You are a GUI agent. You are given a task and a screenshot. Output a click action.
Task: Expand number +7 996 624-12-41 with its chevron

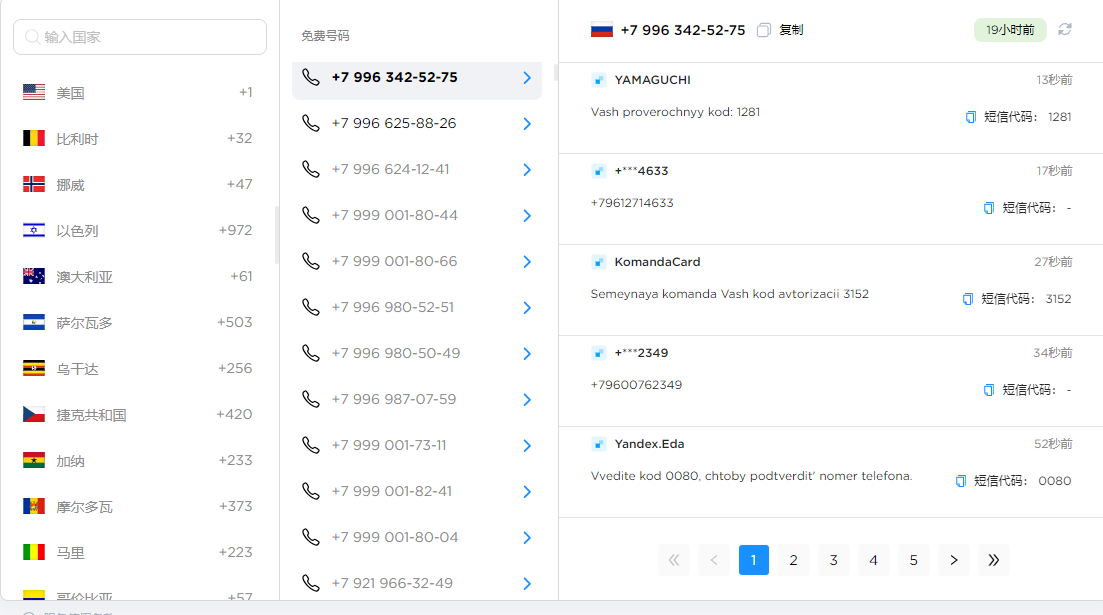tap(527, 170)
